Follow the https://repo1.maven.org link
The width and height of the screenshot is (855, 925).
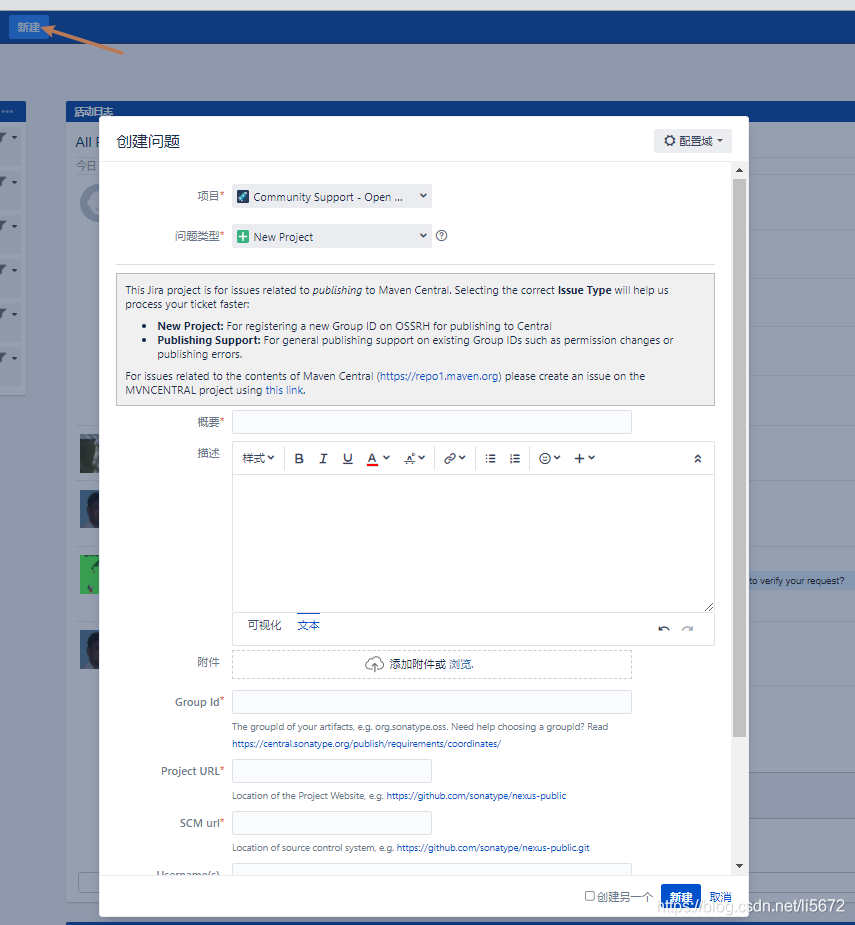tap(439, 376)
